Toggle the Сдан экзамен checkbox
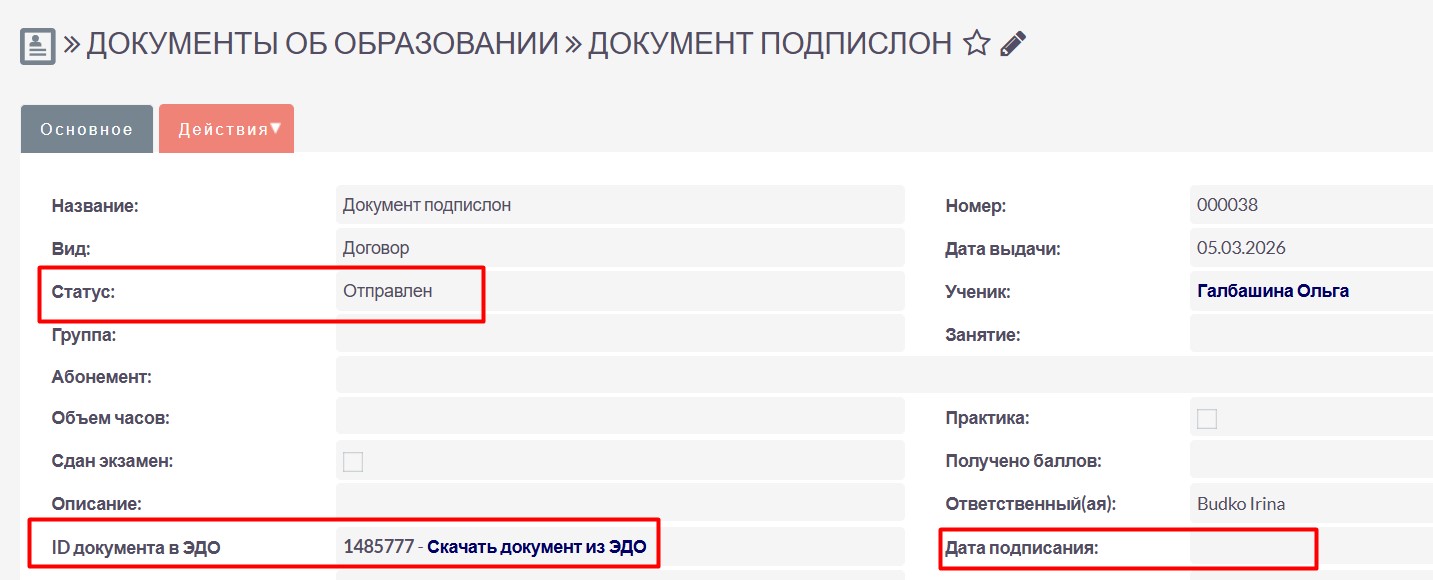1433x580 pixels. (x=353, y=461)
